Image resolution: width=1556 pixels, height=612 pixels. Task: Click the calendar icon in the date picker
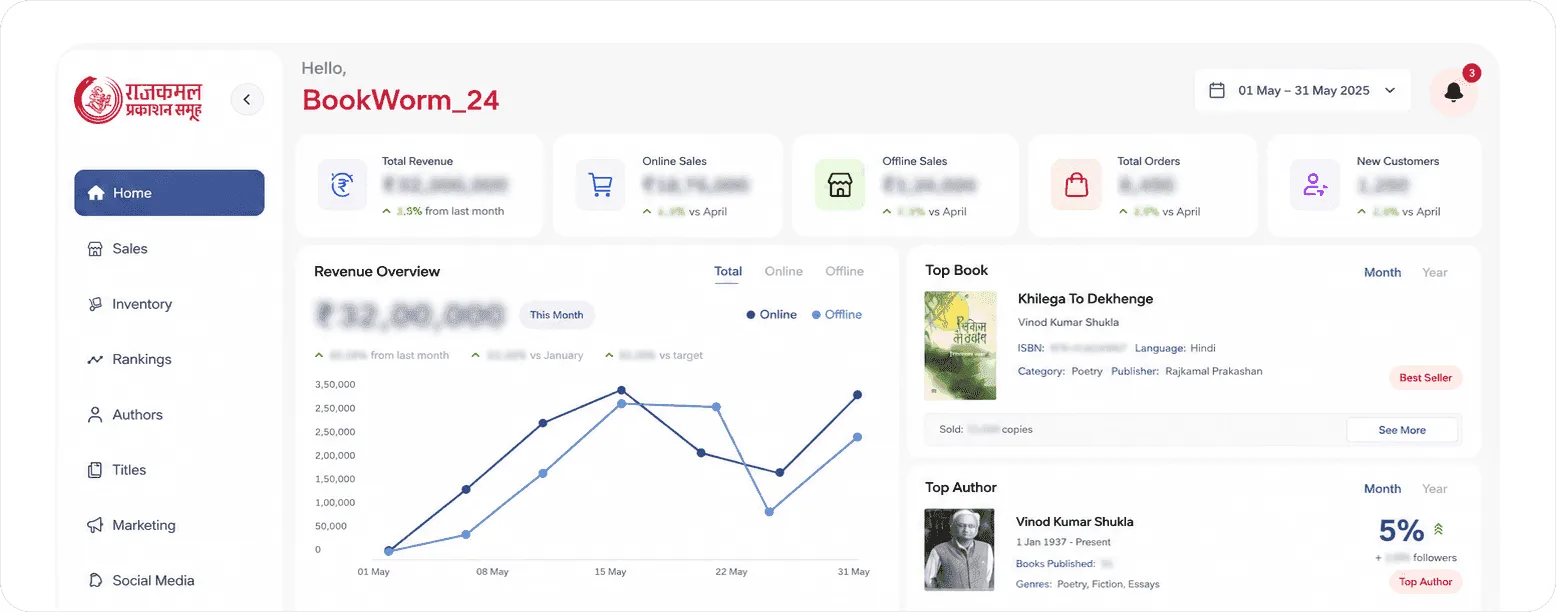click(x=1217, y=90)
